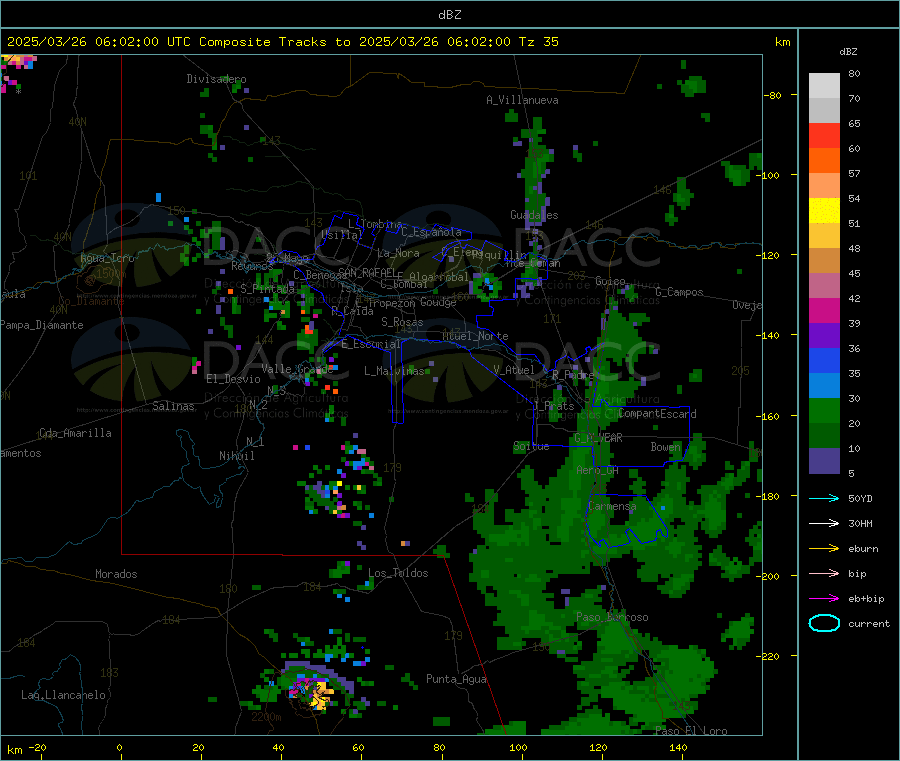Click the 'Morados' map label
This screenshot has width=900, height=761.
tap(116, 574)
